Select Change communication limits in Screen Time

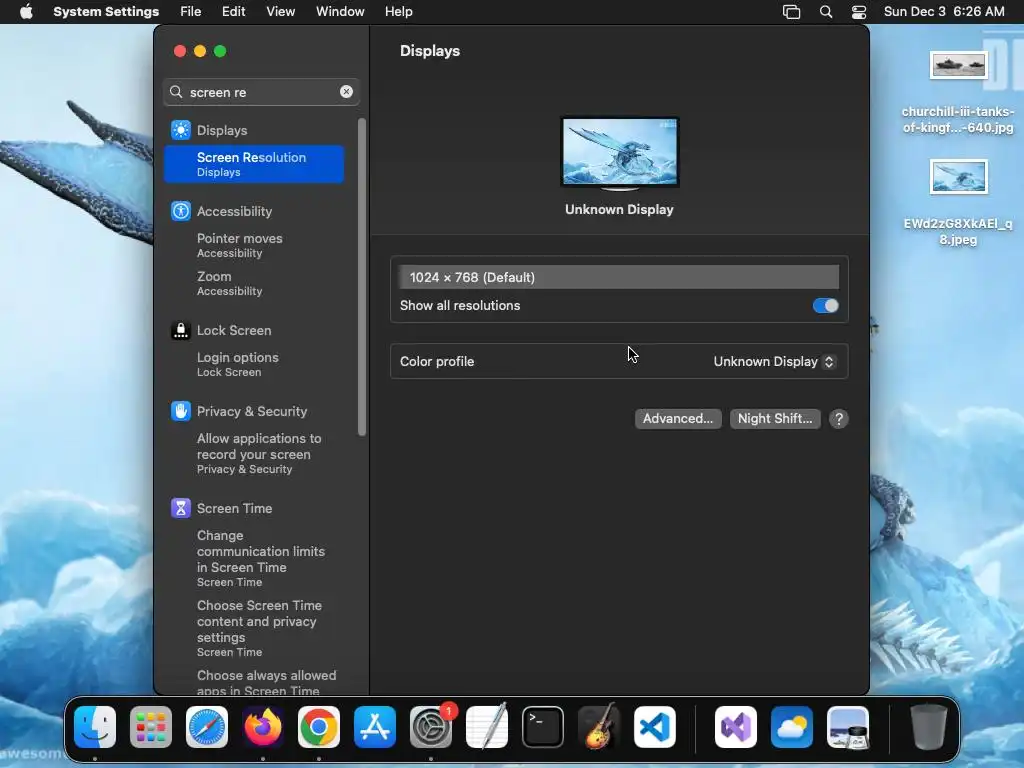[x=254, y=558]
